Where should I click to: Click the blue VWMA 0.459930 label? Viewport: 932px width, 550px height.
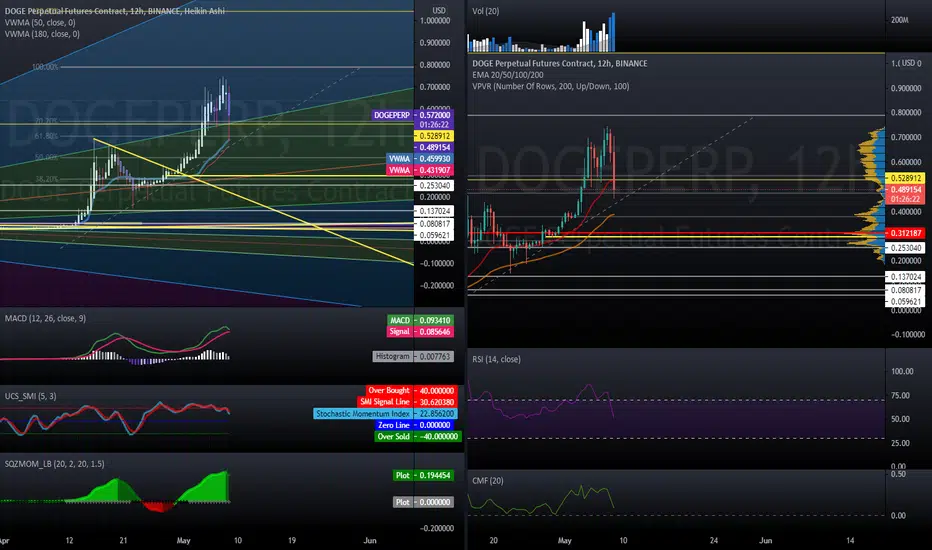point(420,159)
